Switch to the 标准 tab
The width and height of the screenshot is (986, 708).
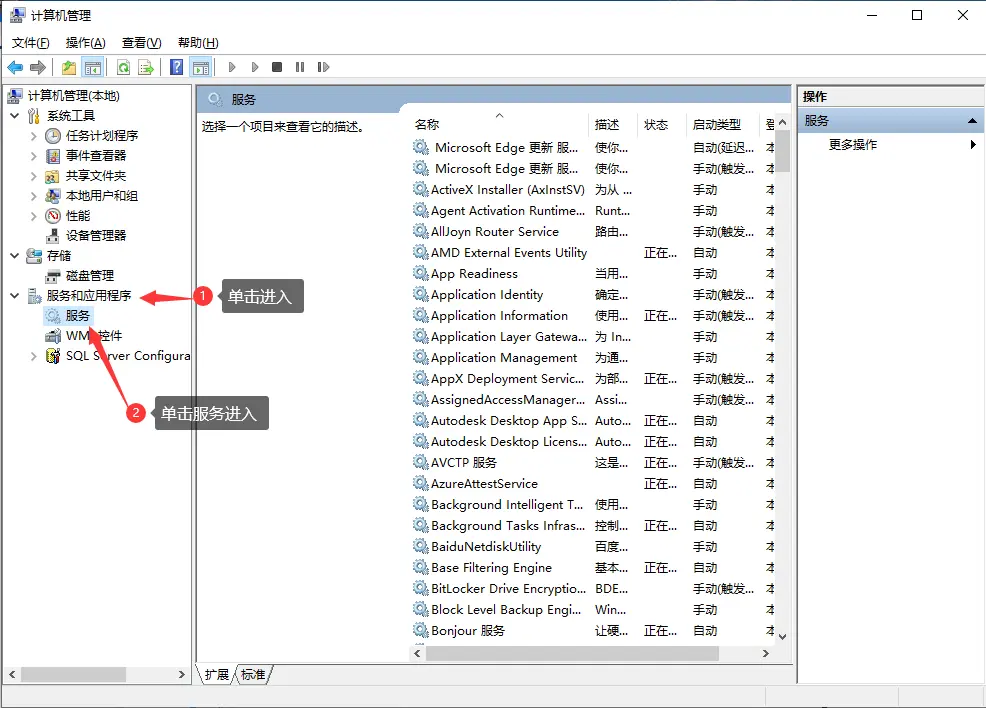[x=253, y=675]
